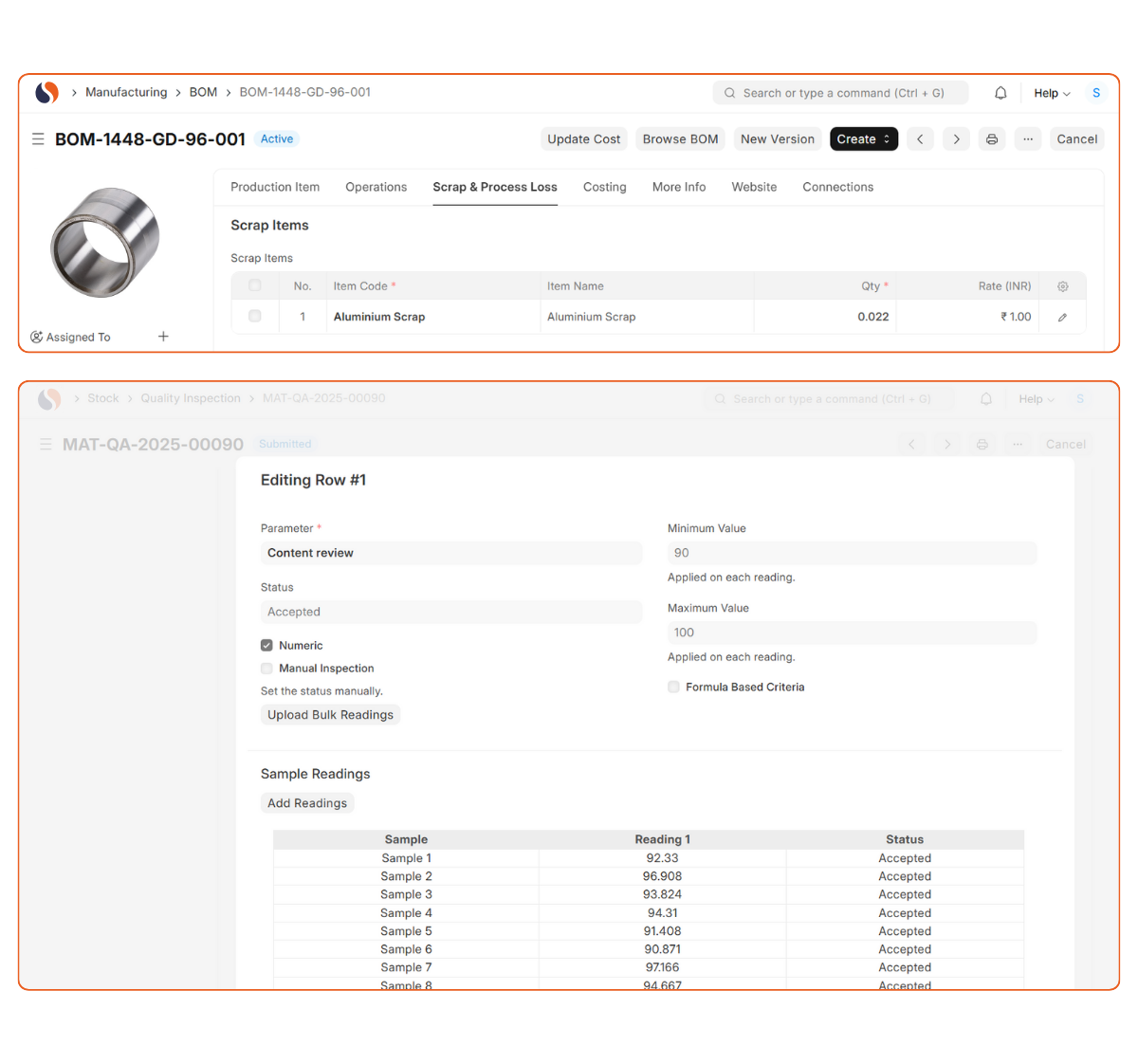The height and width of the screenshot is (1064, 1138).
Task: Click the search or type a command field
Action: tap(840, 93)
